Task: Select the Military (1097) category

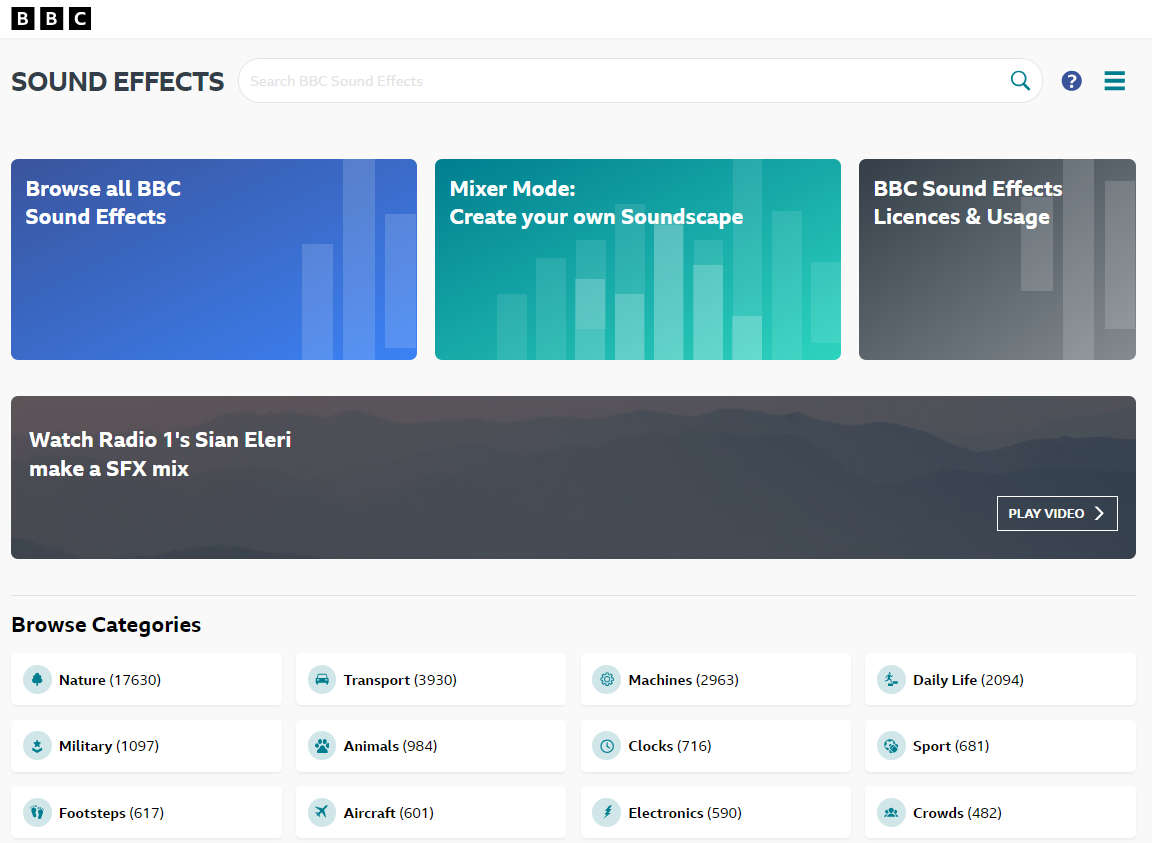Action: pos(108,746)
